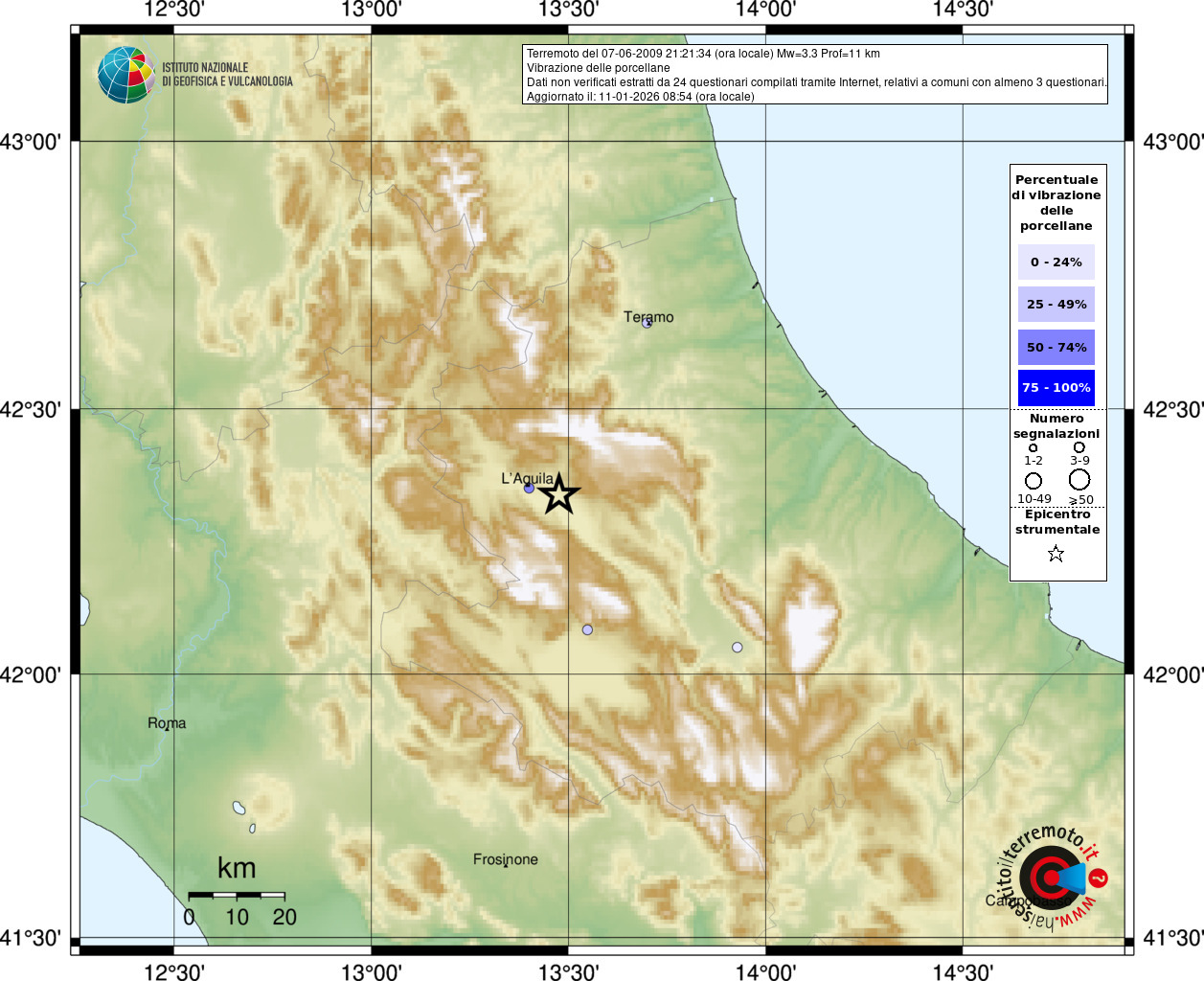
Task: Click the 'km' scale label
Action: [237, 868]
